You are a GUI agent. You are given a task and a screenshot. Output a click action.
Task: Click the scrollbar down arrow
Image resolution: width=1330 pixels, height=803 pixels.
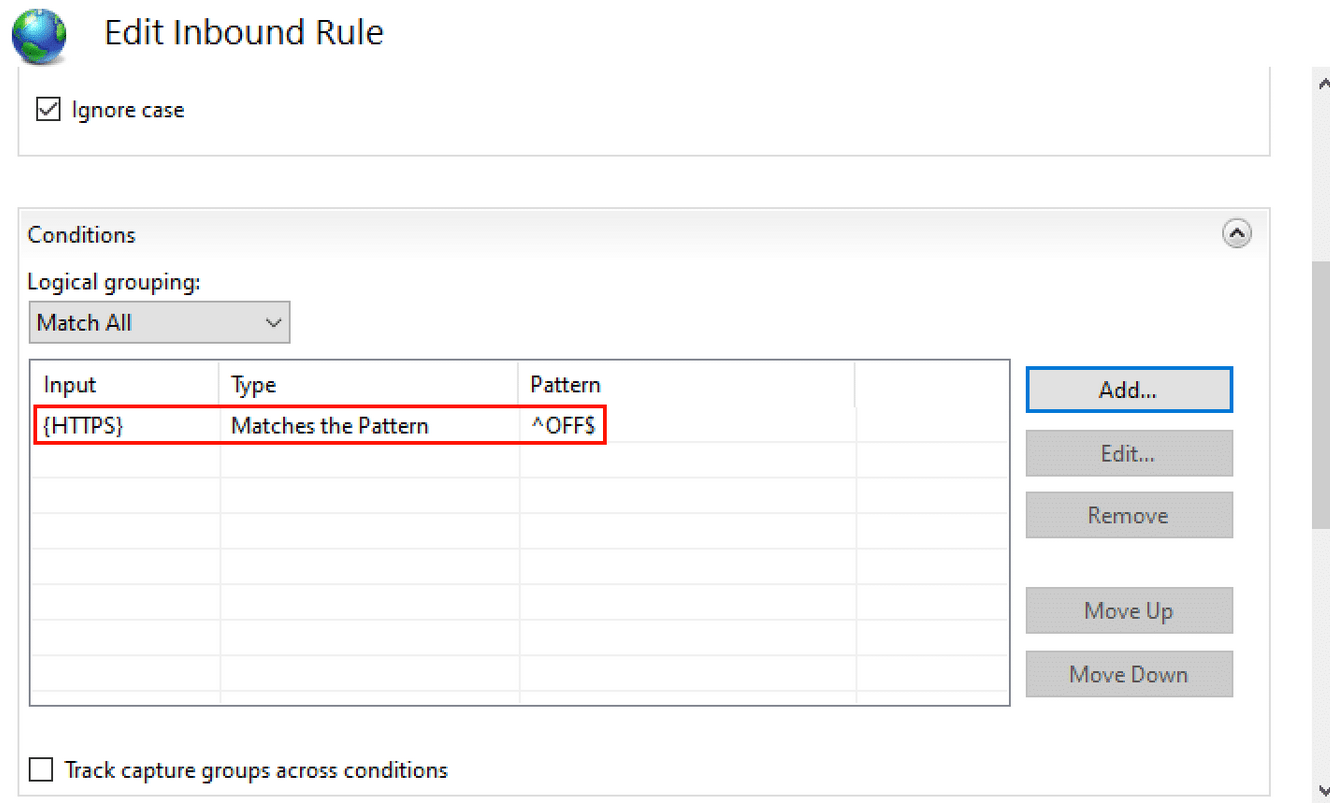[1320, 790]
